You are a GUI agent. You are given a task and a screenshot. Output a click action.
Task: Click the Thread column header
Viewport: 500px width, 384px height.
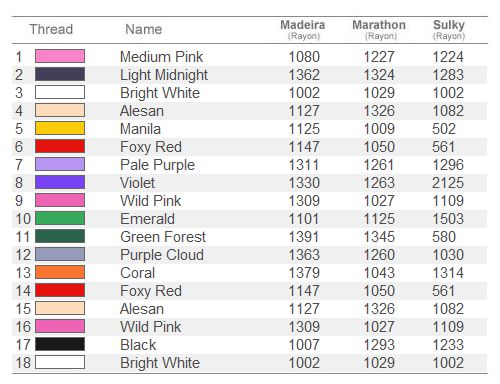pos(51,29)
